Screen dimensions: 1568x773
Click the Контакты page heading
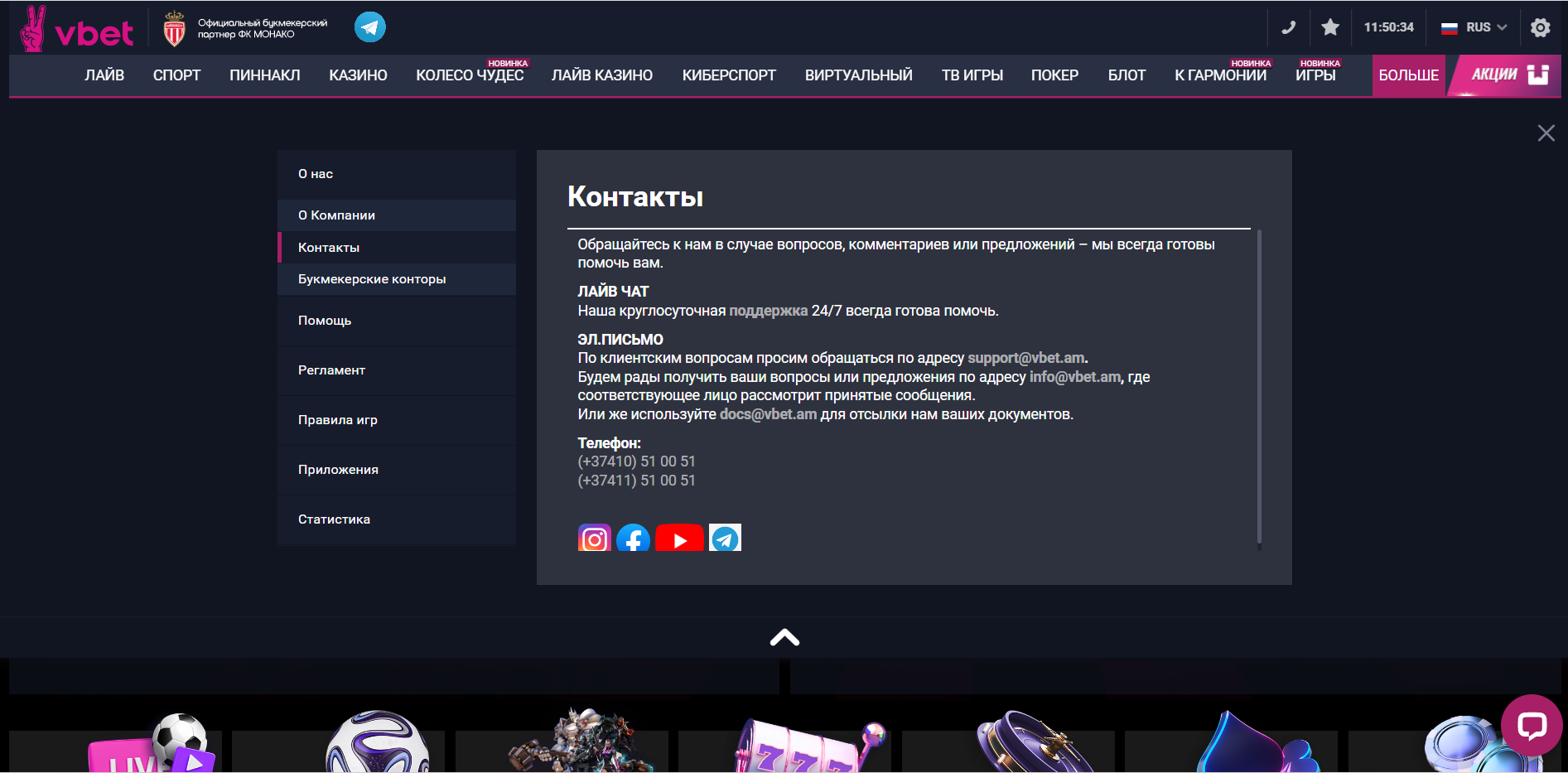tap(635, 197)
